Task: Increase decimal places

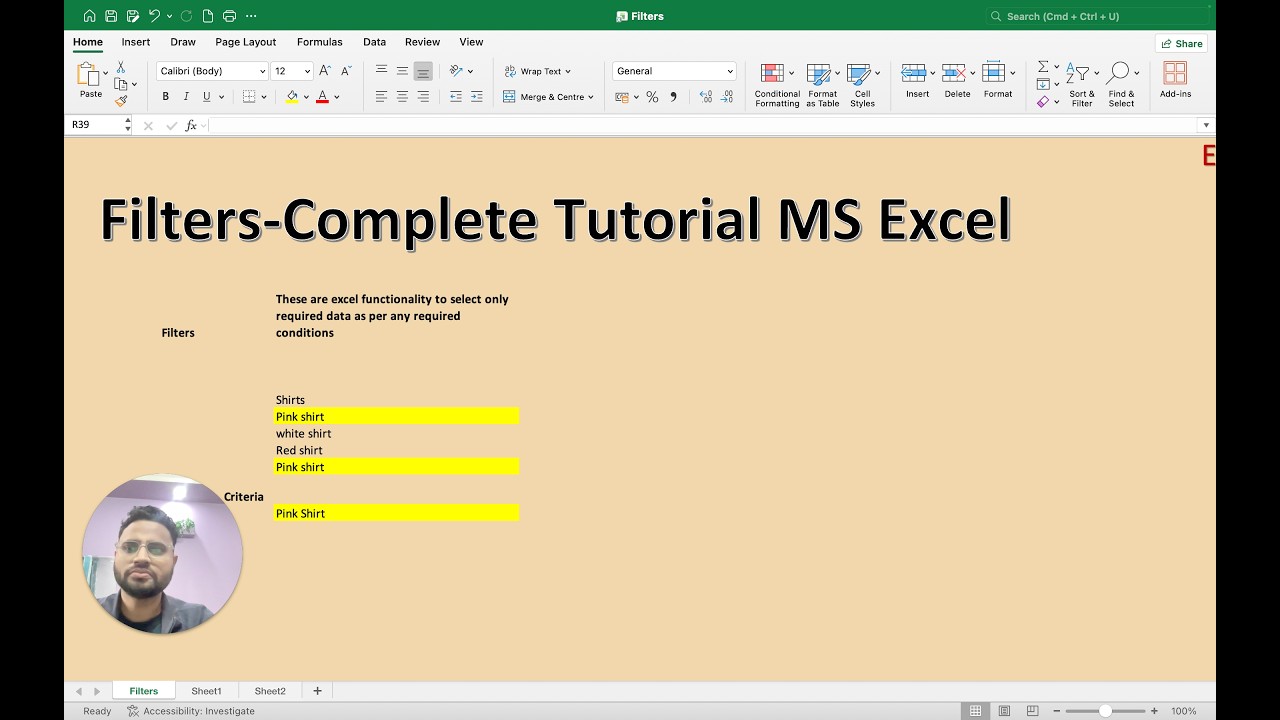Action: click(706, 97)
